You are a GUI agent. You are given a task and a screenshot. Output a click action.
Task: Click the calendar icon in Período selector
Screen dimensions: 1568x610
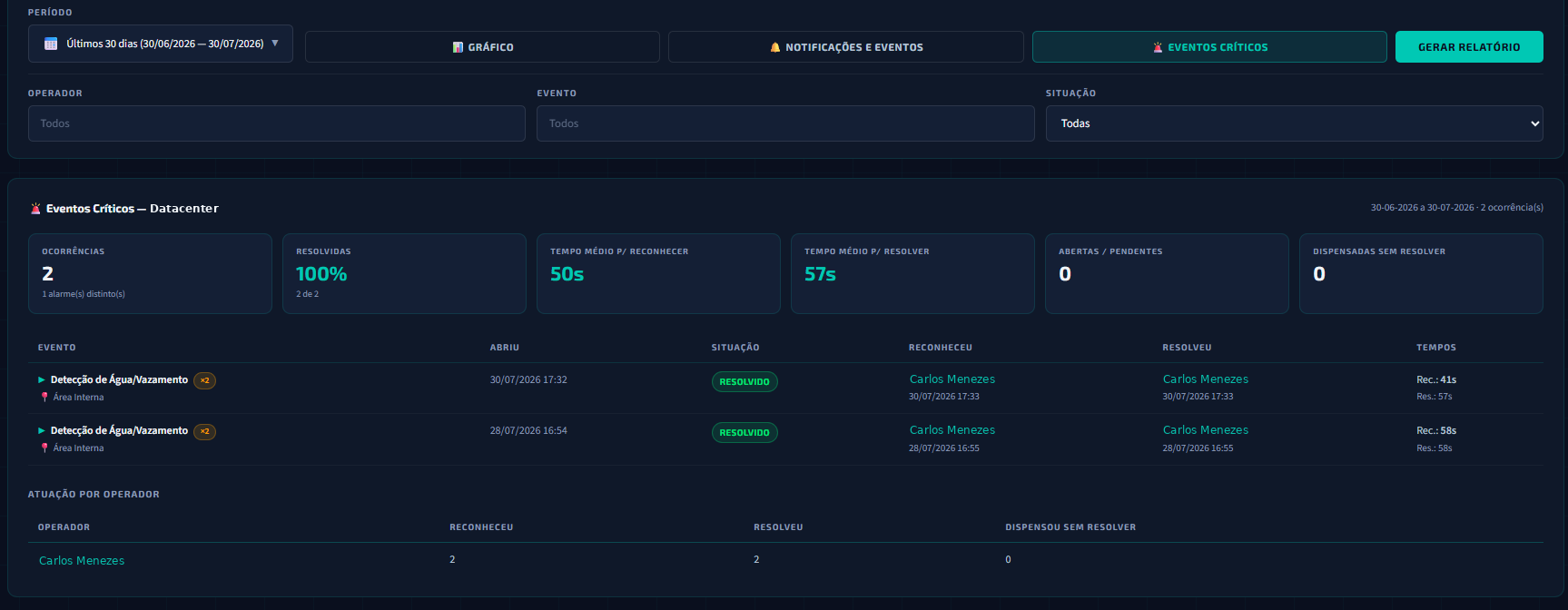coord(51,44)
